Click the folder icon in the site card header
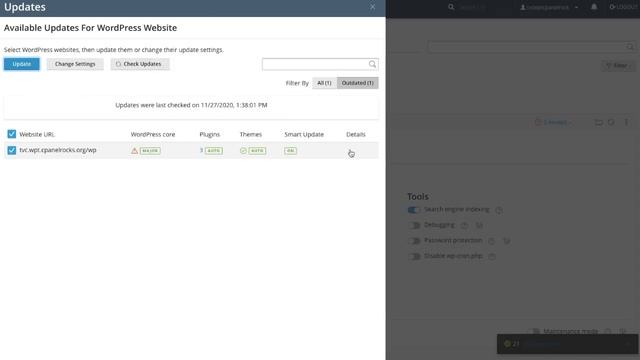The image size is (640, 360). [598, 122]
